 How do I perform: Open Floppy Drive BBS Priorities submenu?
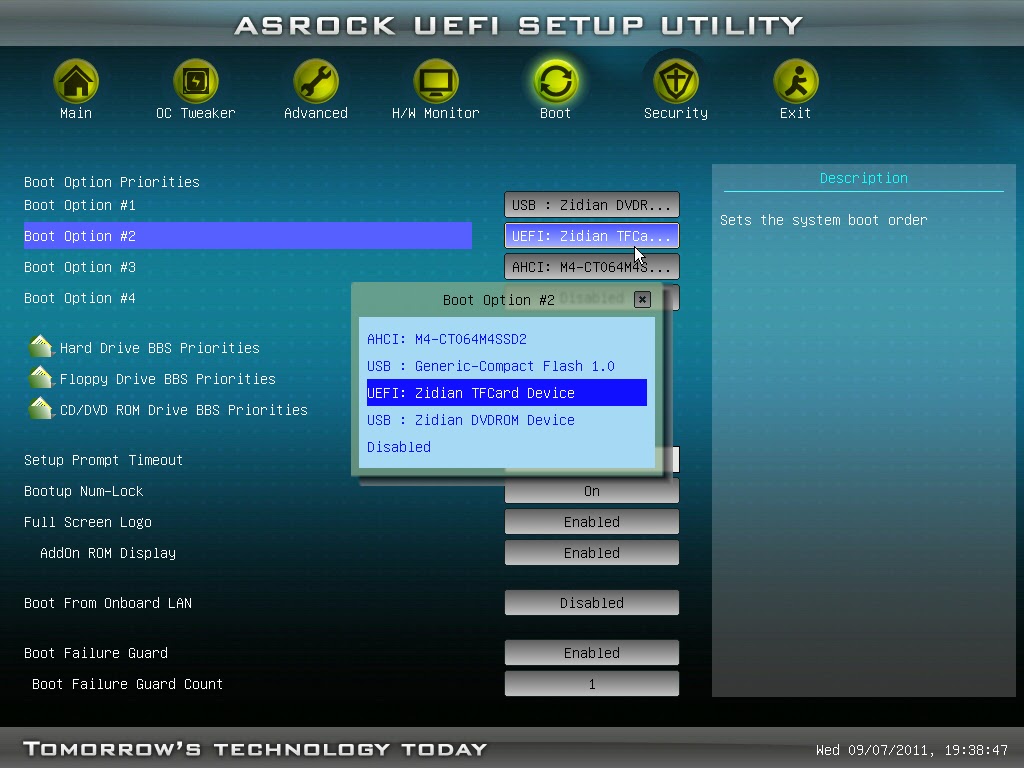click(167, 379)
